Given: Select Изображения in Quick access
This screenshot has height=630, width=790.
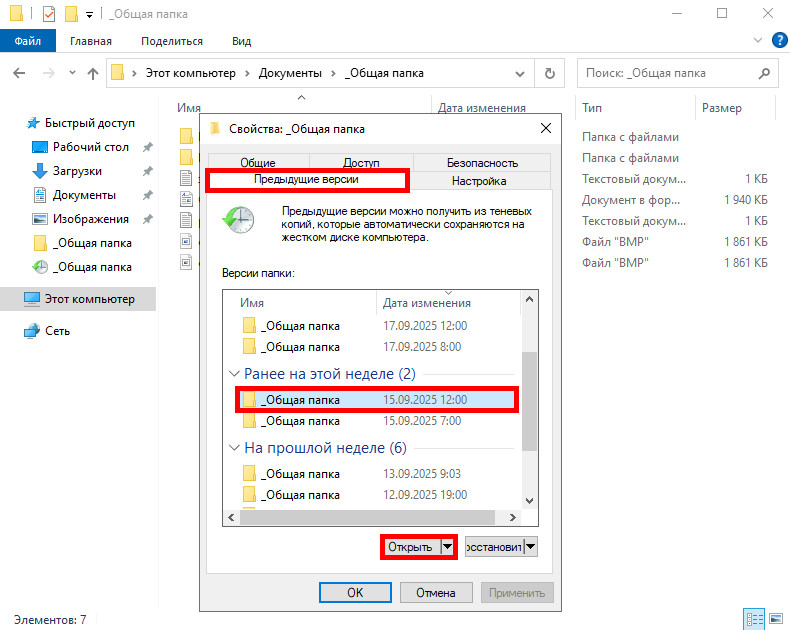Looking at the screenshot, I should [x=90, y=219].
